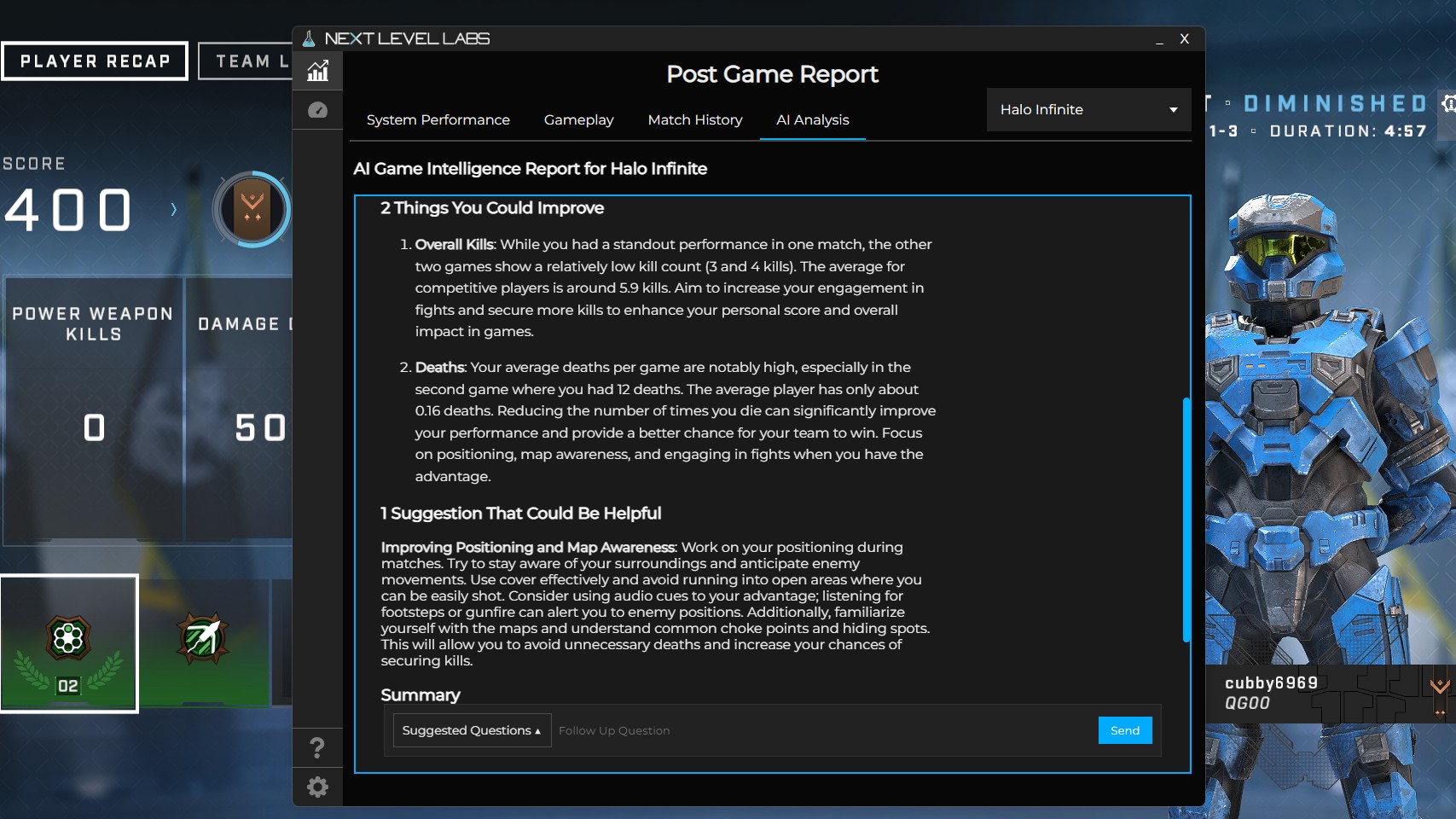Click 'Improving Positioning and Map Awareness' text
Image resolution: width=1456 pixels, height=819 pixels.
[528, 547]
